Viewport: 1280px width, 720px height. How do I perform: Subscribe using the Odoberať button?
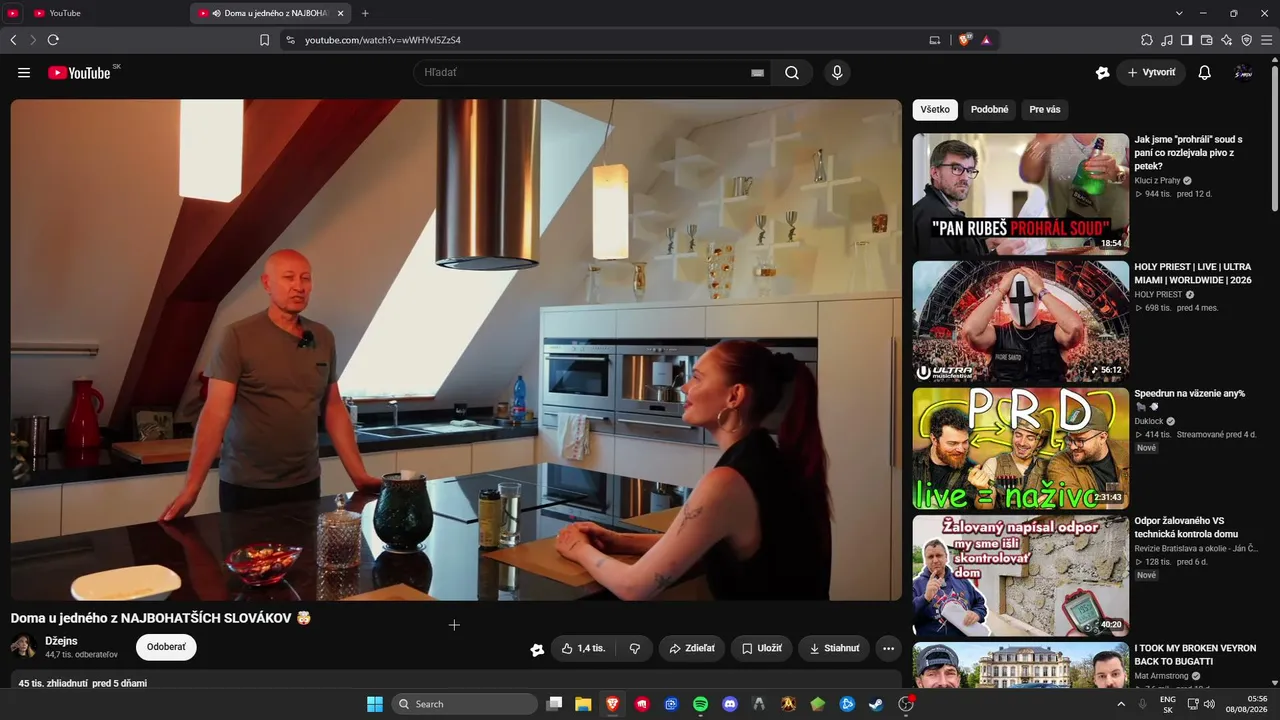pos(166,647)
